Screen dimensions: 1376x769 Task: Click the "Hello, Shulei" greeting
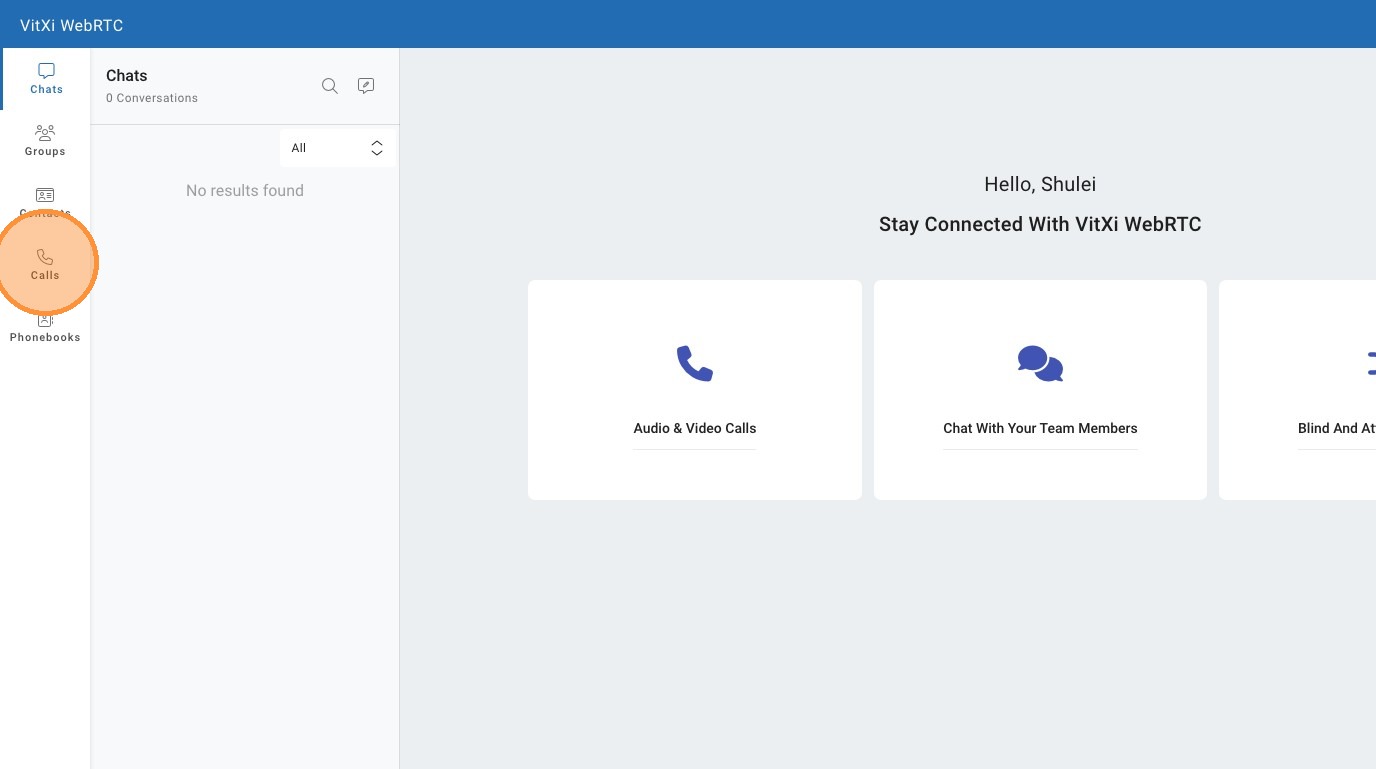coord(1040,184)
